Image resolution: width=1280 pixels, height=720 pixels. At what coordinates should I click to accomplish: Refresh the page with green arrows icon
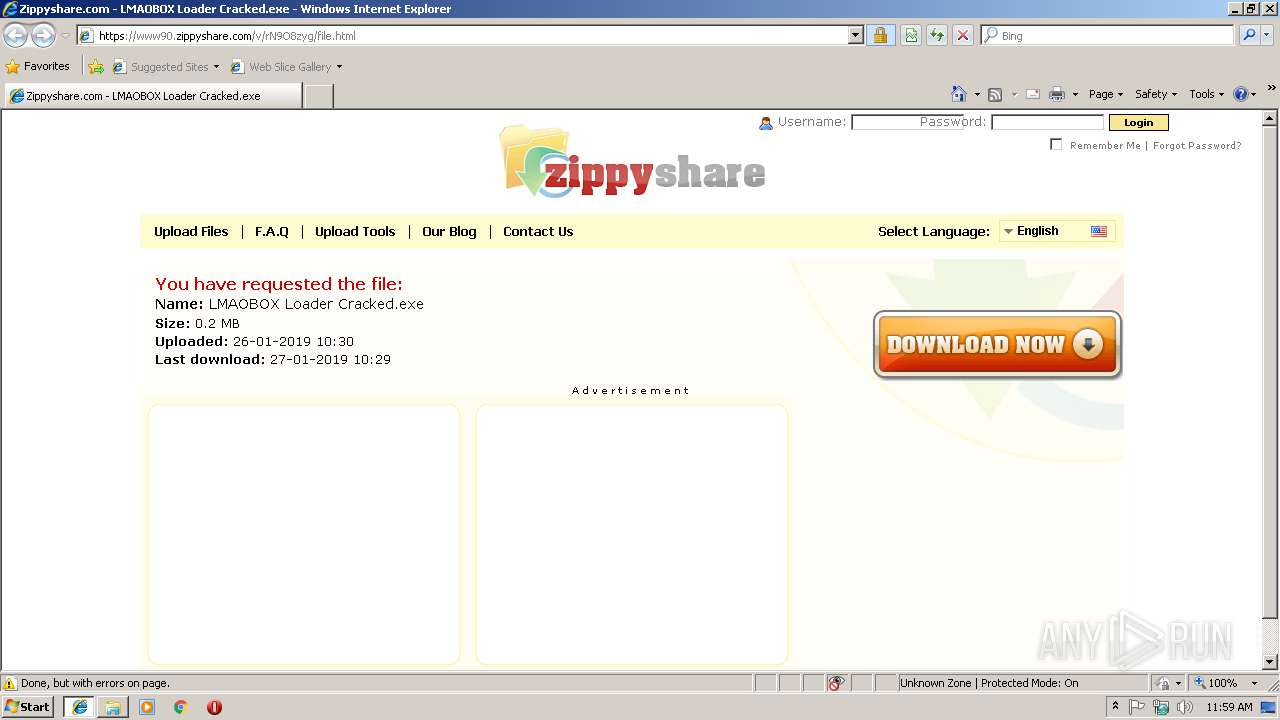(937, 35)
